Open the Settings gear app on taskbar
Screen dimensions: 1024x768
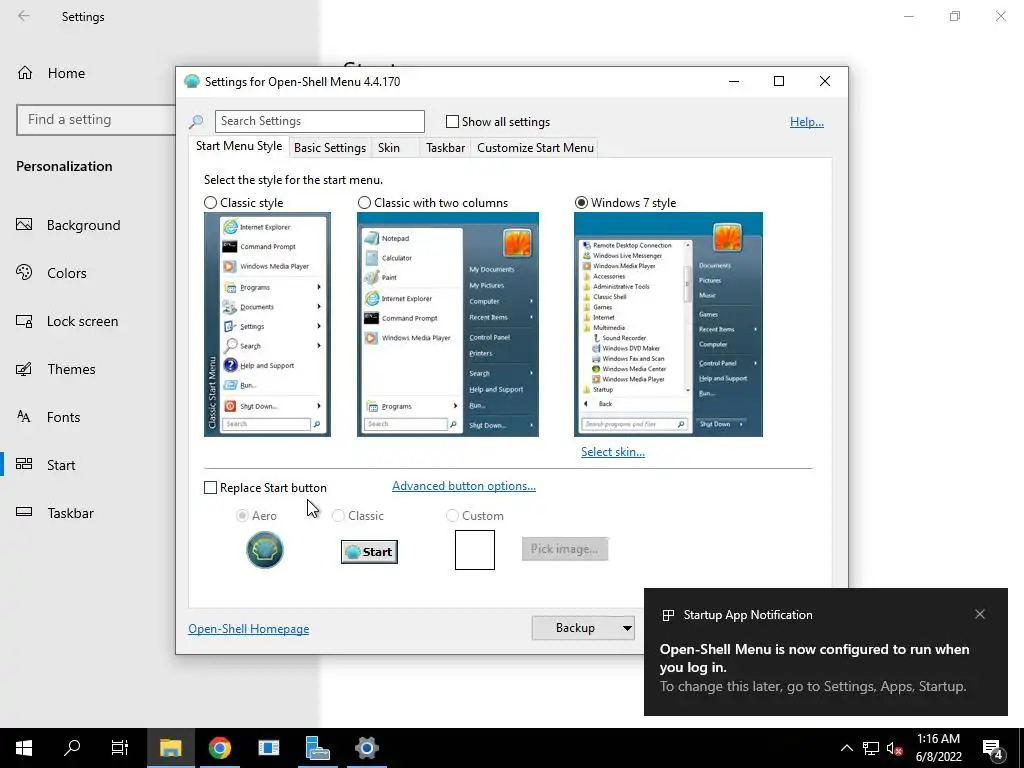point(367,748)
